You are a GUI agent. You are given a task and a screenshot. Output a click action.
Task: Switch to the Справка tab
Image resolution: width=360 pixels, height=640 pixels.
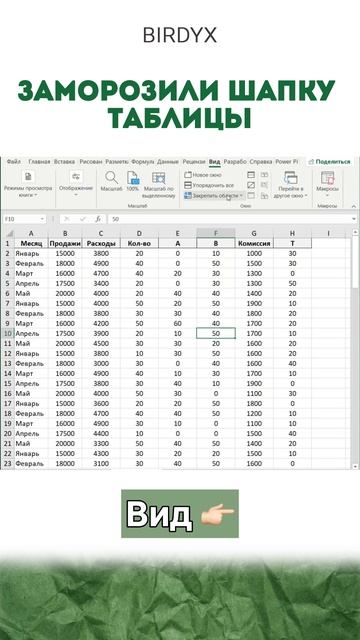point(261,162)
